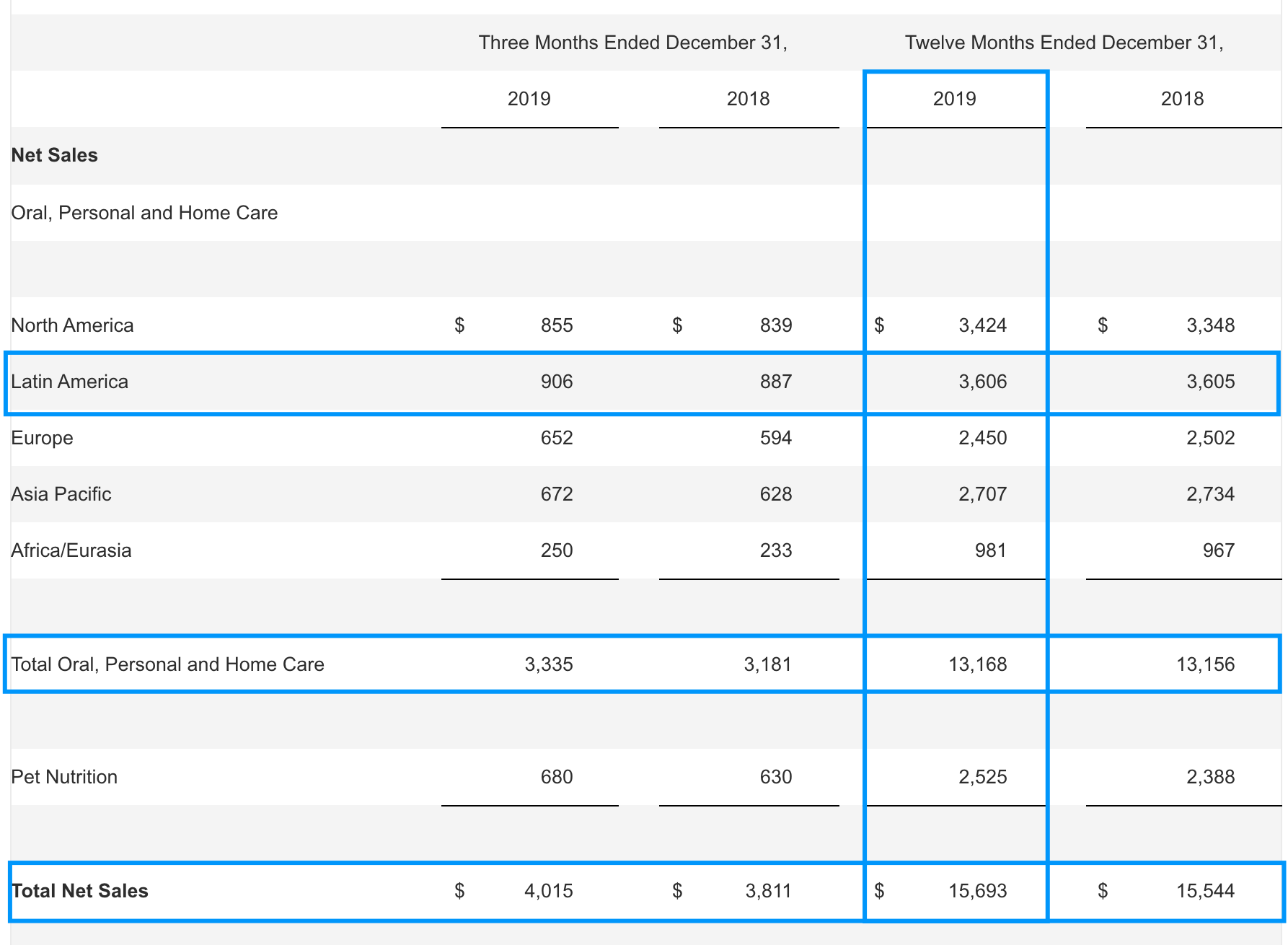Screen dimensions: 1288x945
Task: Click the "Pet Nutrition" row label
Action: (x=64, y=777)
